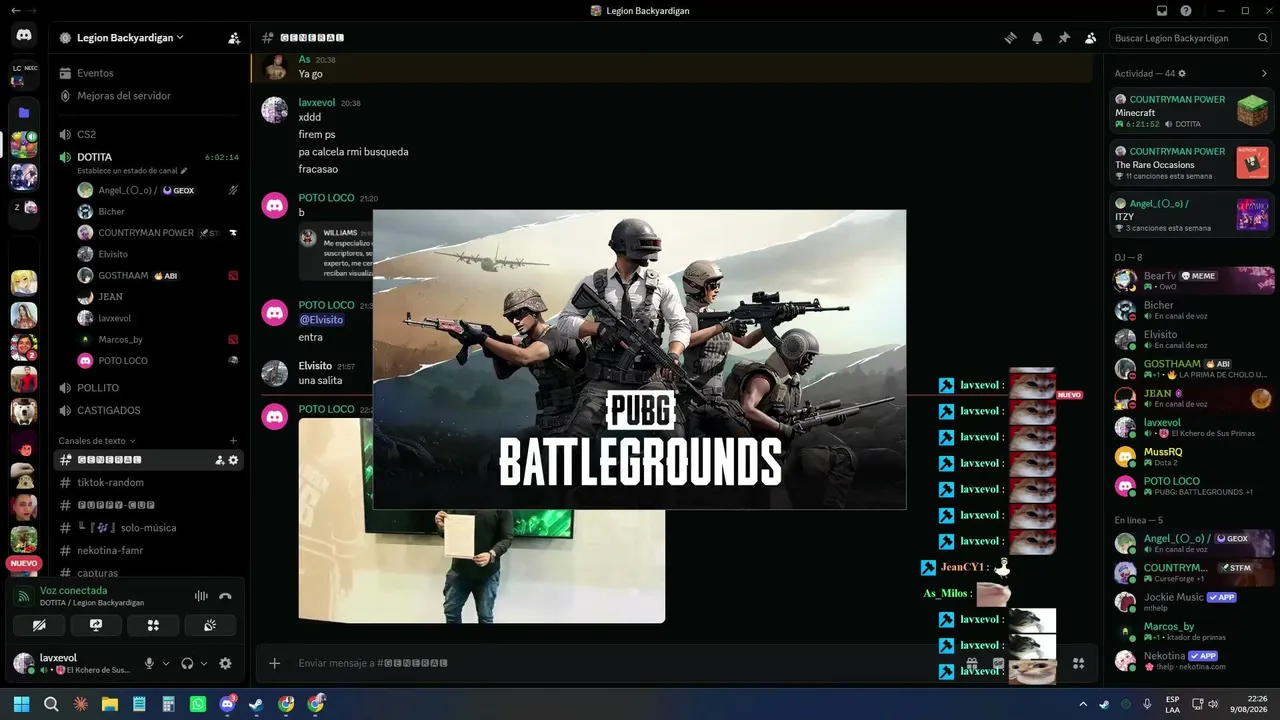Expand the Actividad panel arrow
Image resolution: width=1280 pixels, height=720 pixels.
1264,73
